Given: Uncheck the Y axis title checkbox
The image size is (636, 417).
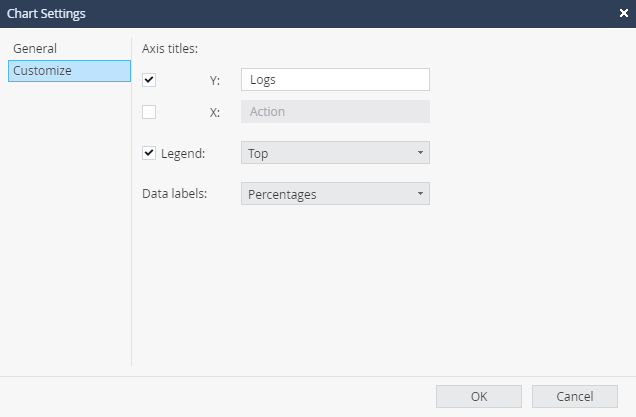Looking at the screenshot, I should click(x=149, y=80).
